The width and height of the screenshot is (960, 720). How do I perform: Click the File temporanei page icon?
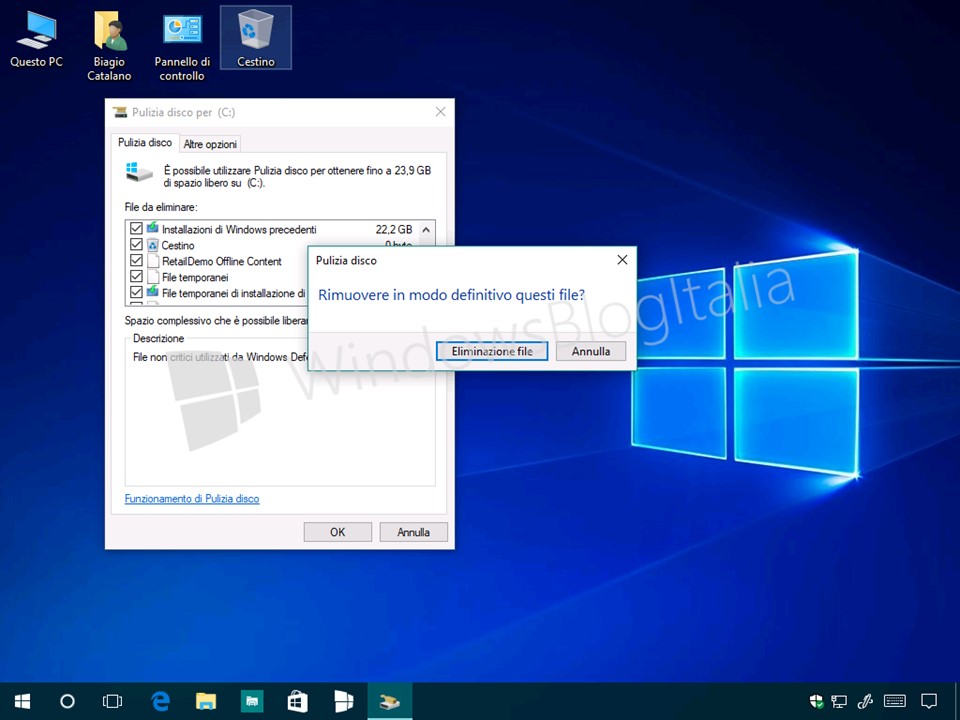(x=152, y=277)
